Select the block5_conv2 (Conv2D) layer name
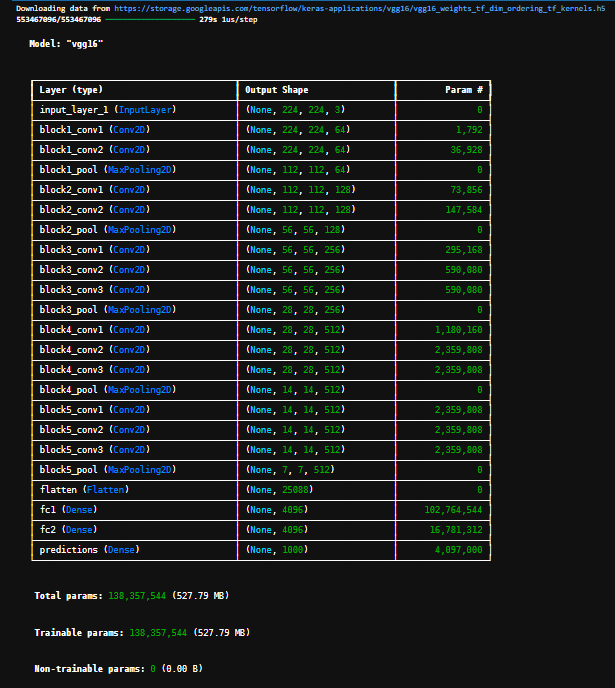 (95, 430)
